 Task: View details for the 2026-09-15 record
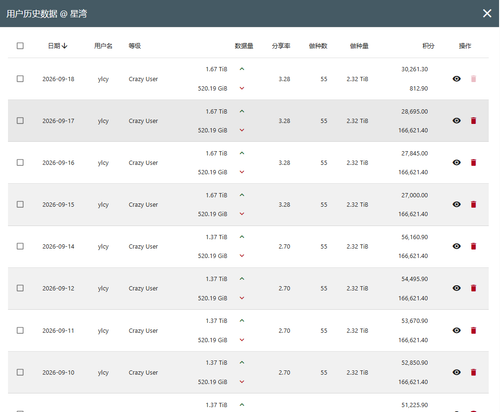point(457,204)
